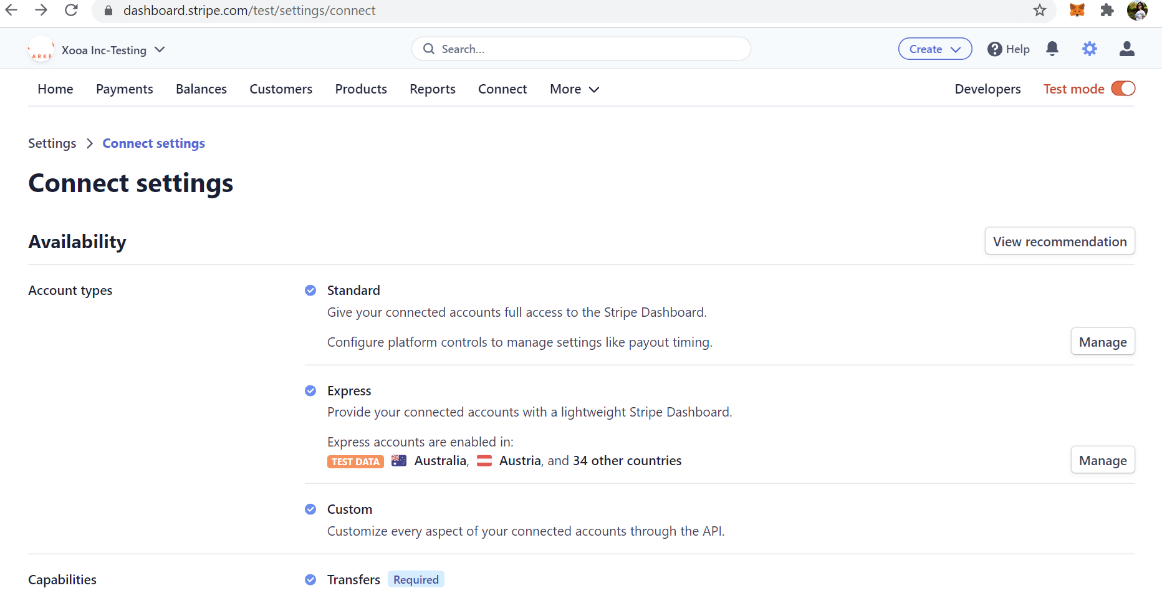Open the browser extensions puzzle icon

[x=1107, y=10]
